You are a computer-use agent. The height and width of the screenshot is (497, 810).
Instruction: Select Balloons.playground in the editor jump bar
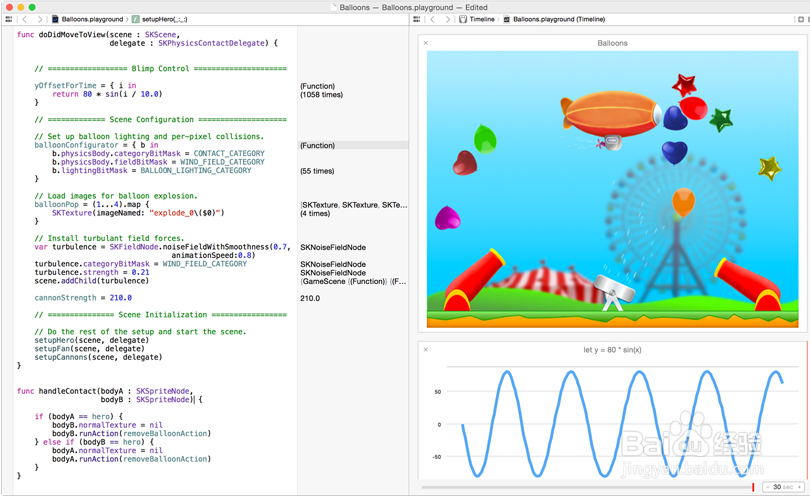click(x=92, y=19)
